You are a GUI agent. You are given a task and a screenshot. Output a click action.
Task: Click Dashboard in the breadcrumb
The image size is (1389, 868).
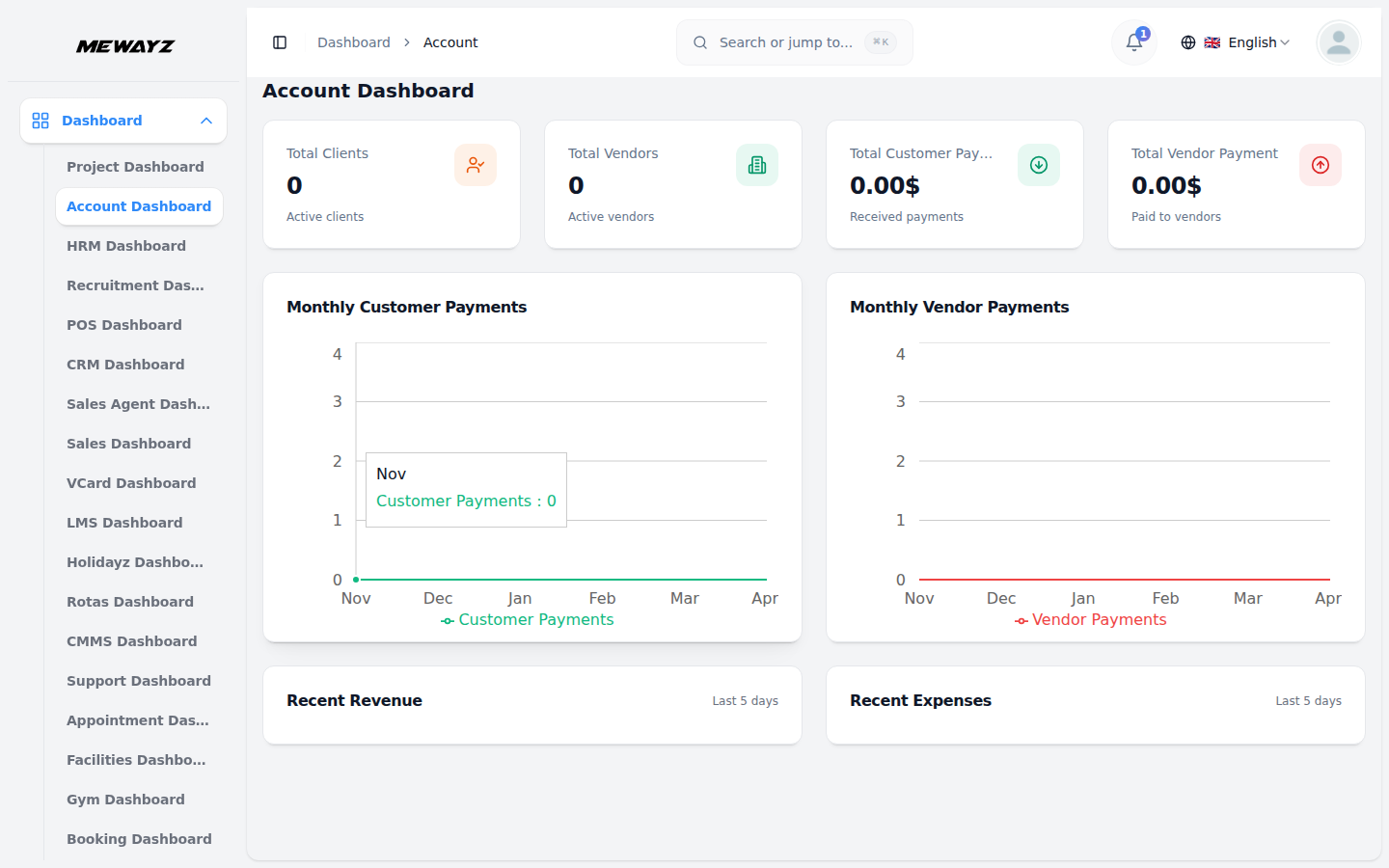[x=353, y=42]
